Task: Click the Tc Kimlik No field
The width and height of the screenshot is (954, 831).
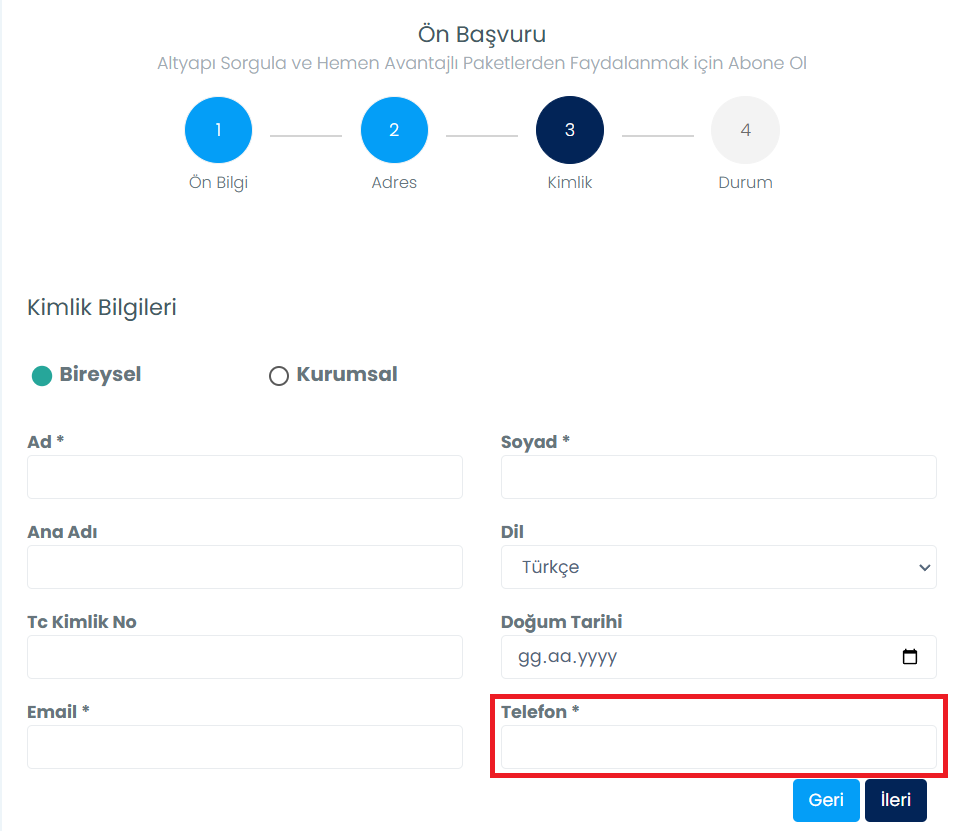Action: pyautogui.click(x=245, y=657)
